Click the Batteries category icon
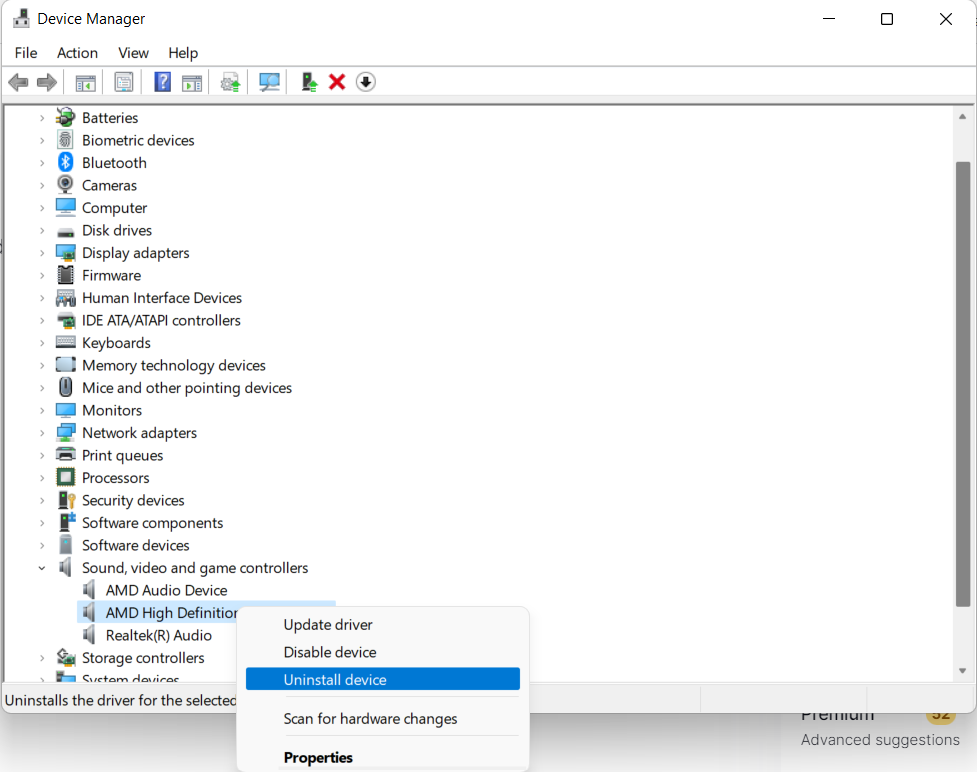 point(65,117)
